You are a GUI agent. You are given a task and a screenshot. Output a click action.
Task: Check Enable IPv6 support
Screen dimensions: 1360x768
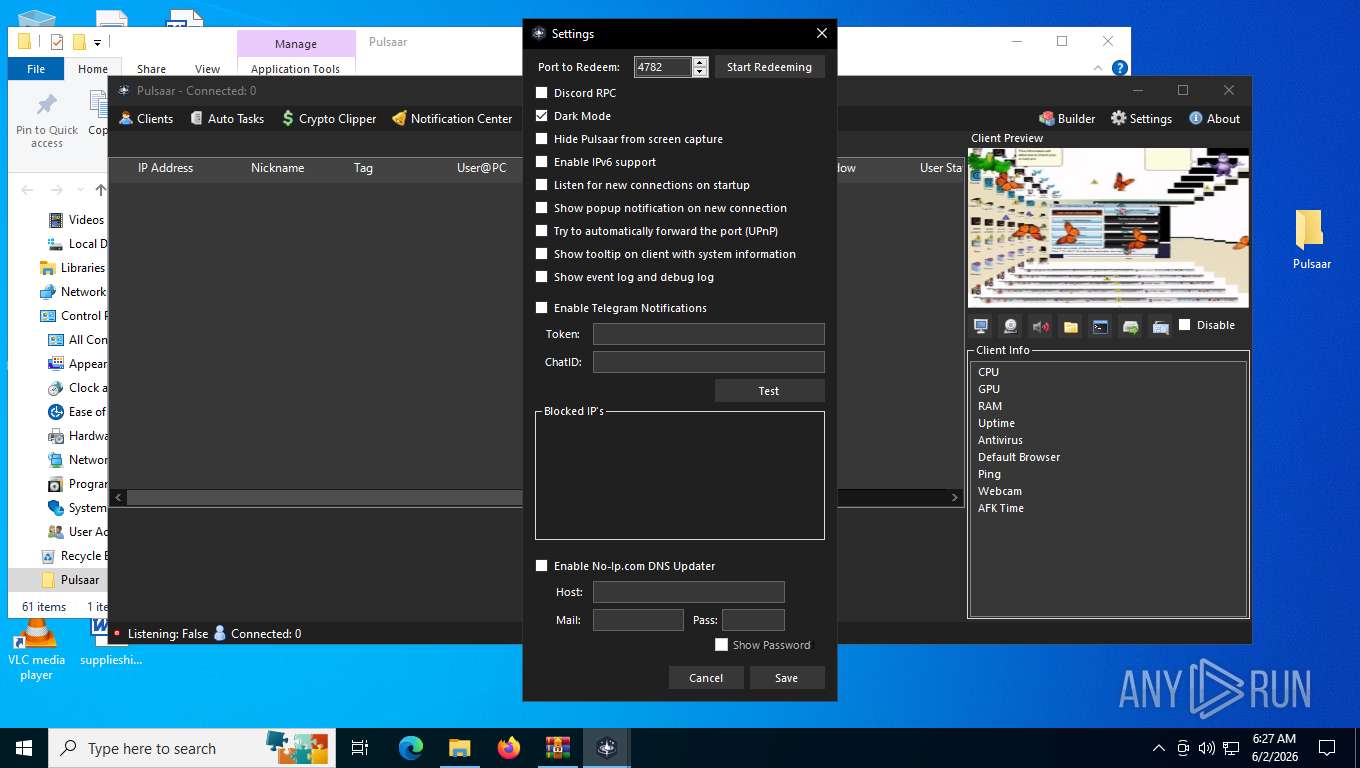[542, 162]
